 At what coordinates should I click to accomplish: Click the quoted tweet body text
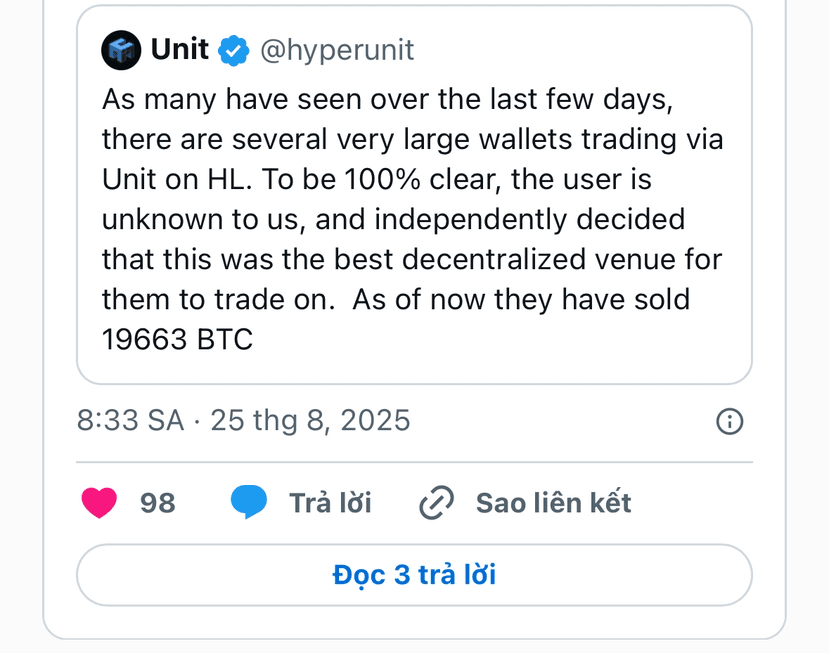412,219
